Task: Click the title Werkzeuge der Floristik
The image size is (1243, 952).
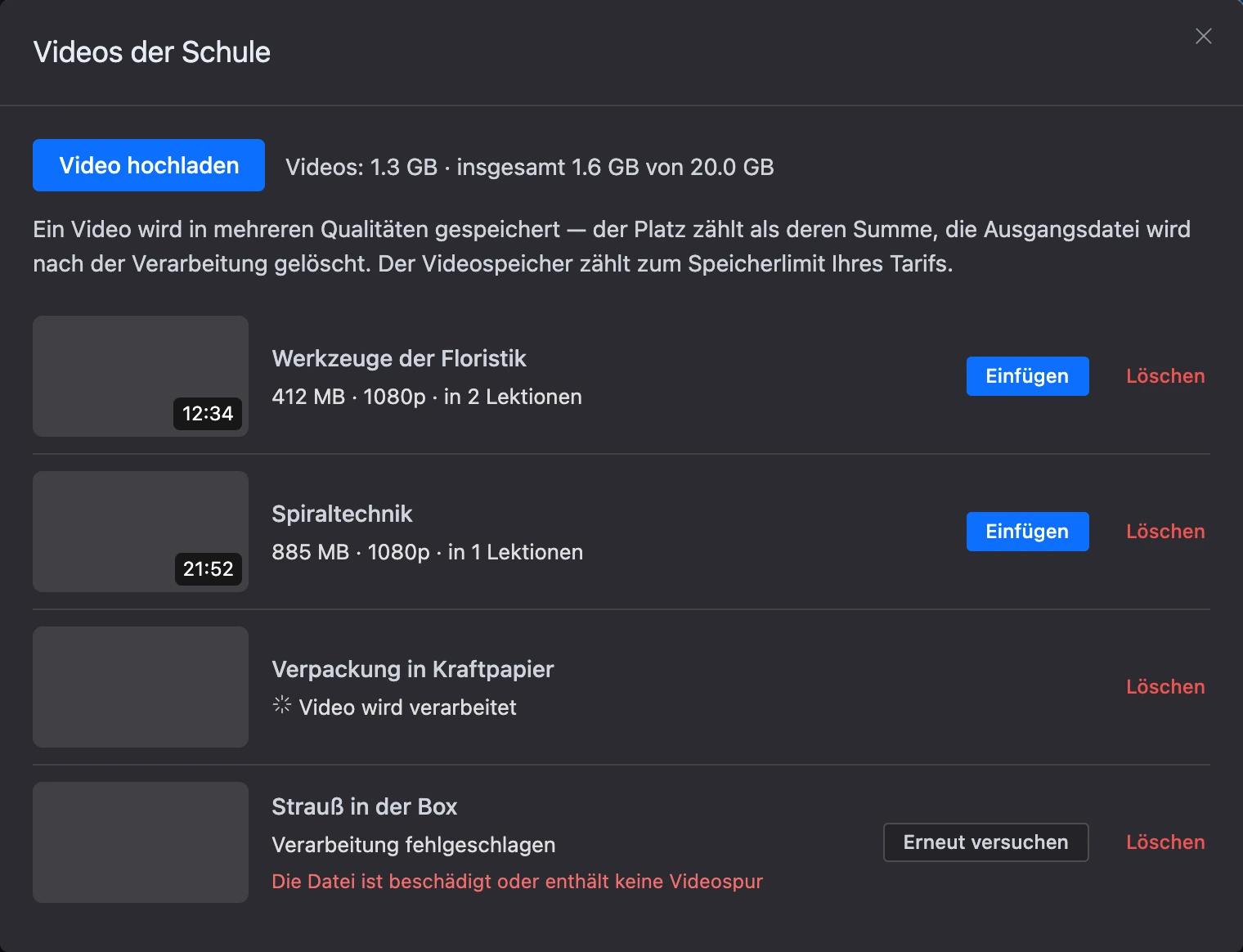Action: (399, 358)
